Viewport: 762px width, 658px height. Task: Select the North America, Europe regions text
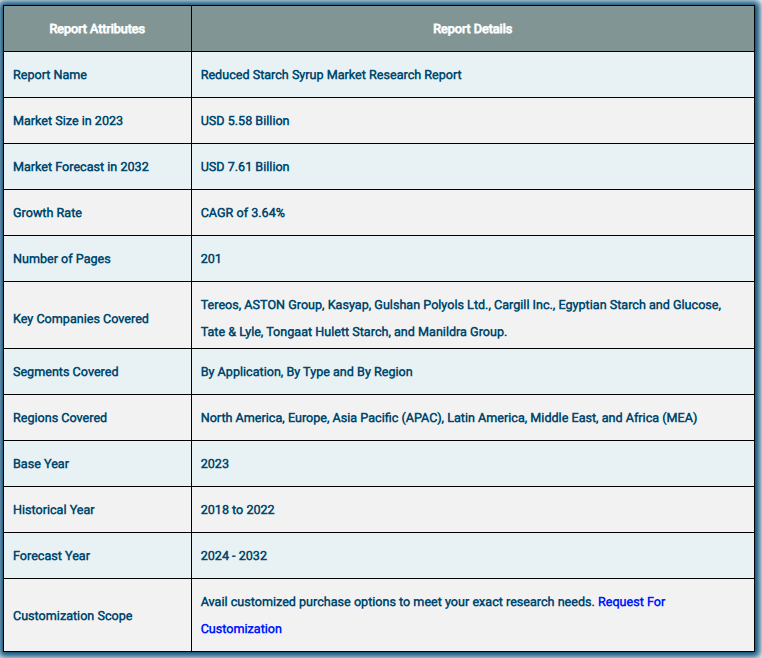pyautogui.click(x=449, y=418)
